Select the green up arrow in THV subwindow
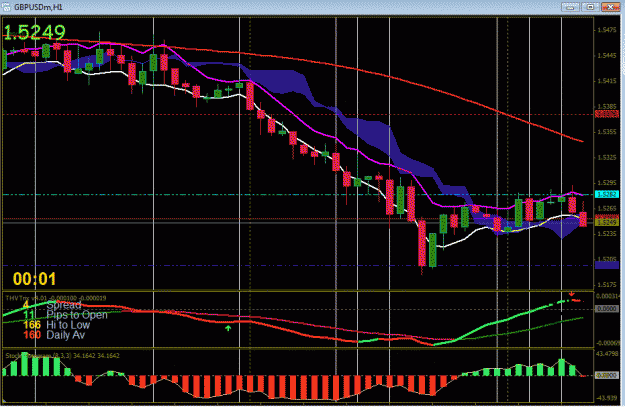625x407 pixels. tap(228, 328)
